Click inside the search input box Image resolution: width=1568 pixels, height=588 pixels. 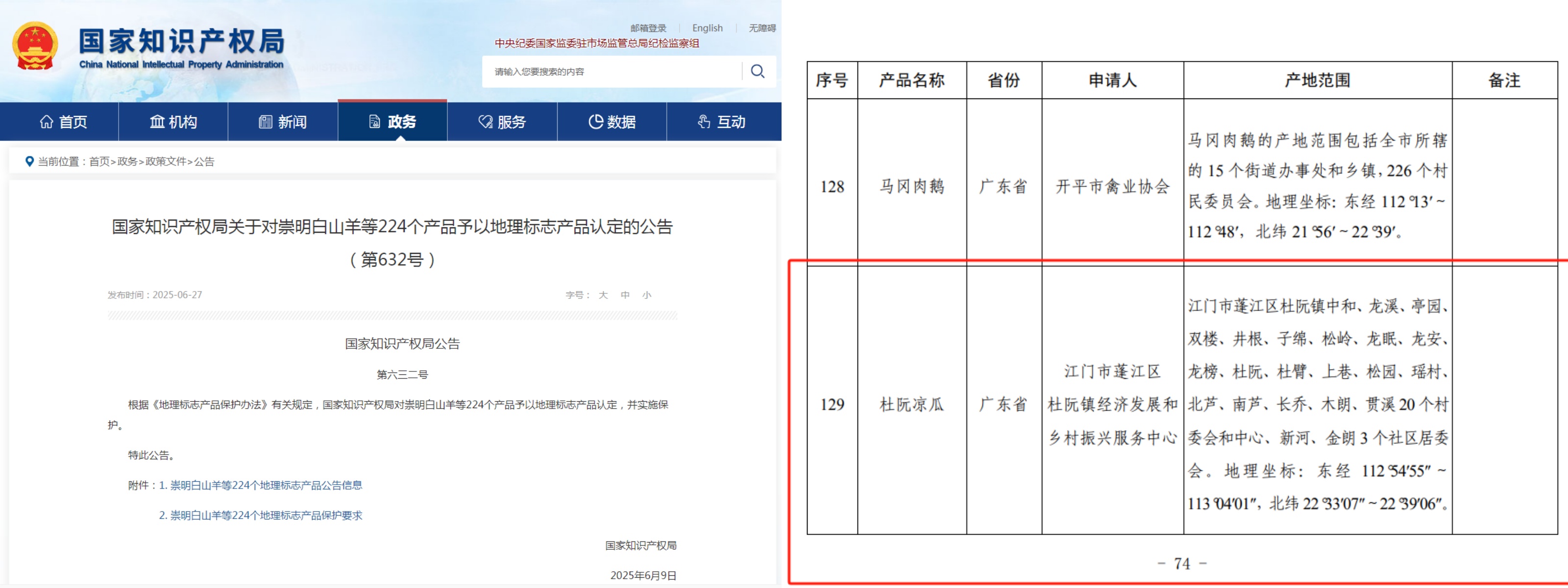609,71
